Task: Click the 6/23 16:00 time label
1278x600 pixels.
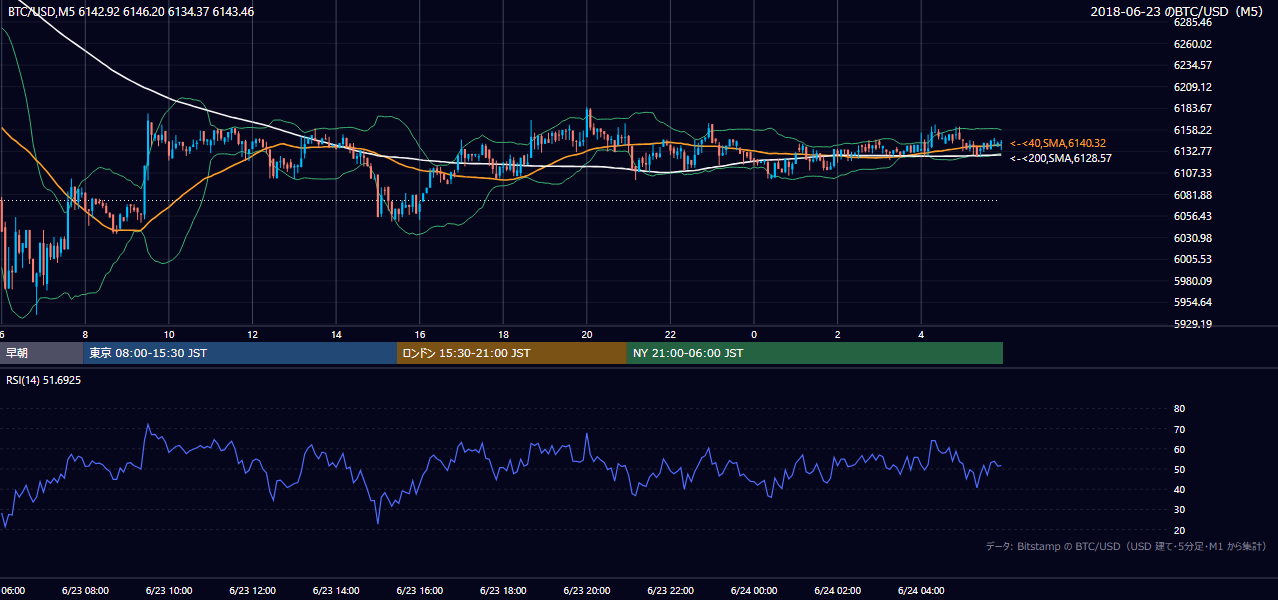Action: point(420,591)
